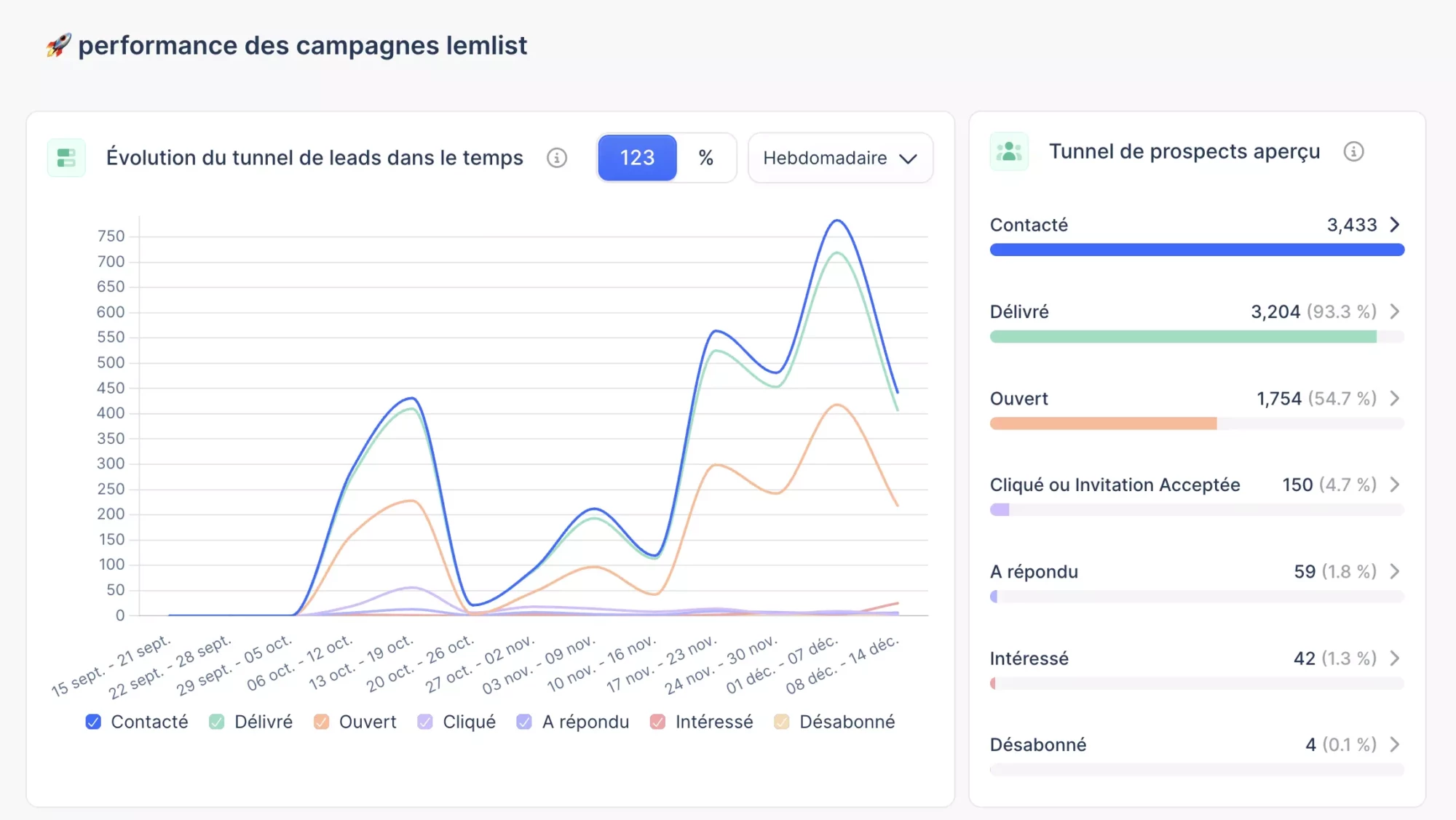Click the A répondu label in the funnel panel
Screen dimensions: 1456x820
(x=1034, y=572)
